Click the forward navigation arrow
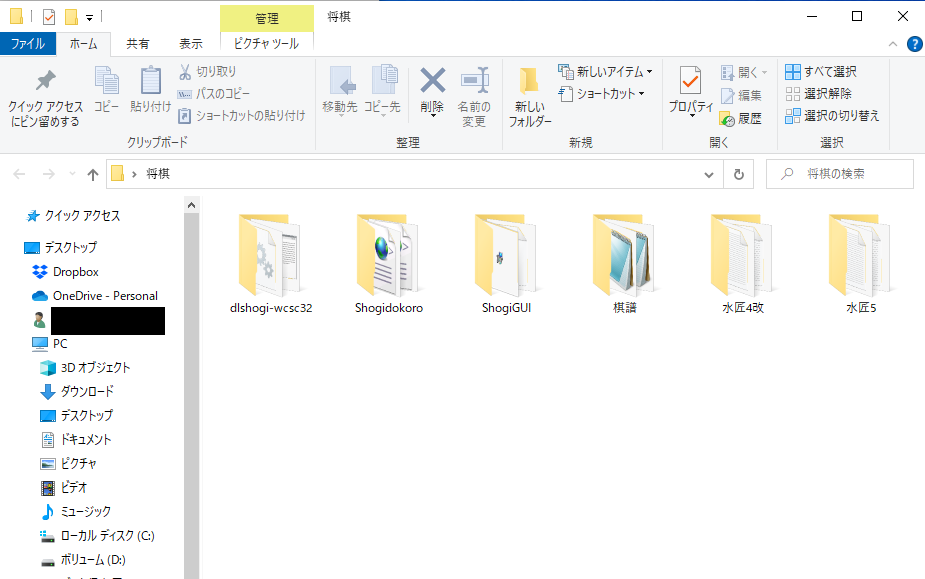 coord(49,174)
